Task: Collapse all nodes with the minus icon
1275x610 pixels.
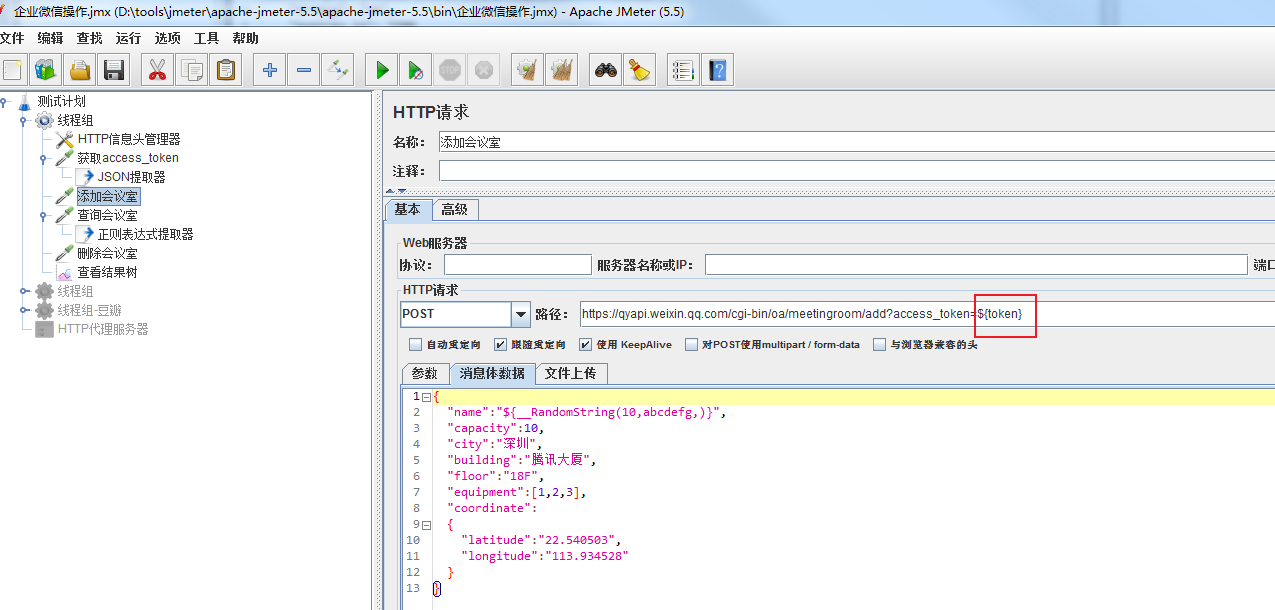Action: [x=304, y=70]
